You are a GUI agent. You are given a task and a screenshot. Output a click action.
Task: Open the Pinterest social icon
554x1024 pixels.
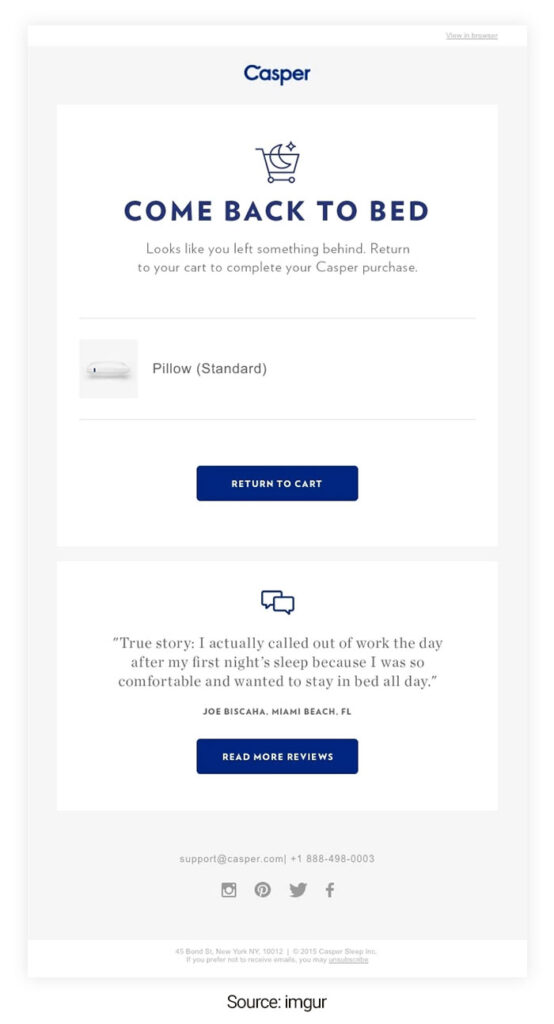pyautogui.click(x=263, y=889)
